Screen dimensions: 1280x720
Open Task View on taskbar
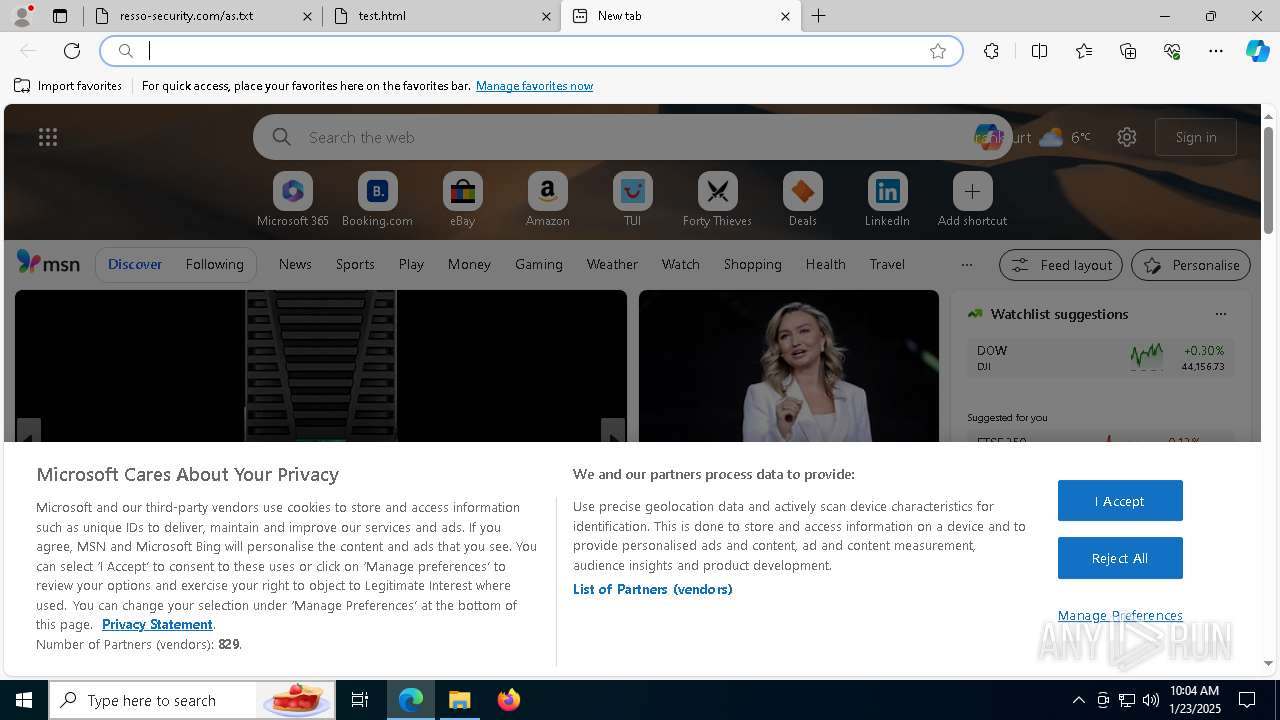(360, 700)
